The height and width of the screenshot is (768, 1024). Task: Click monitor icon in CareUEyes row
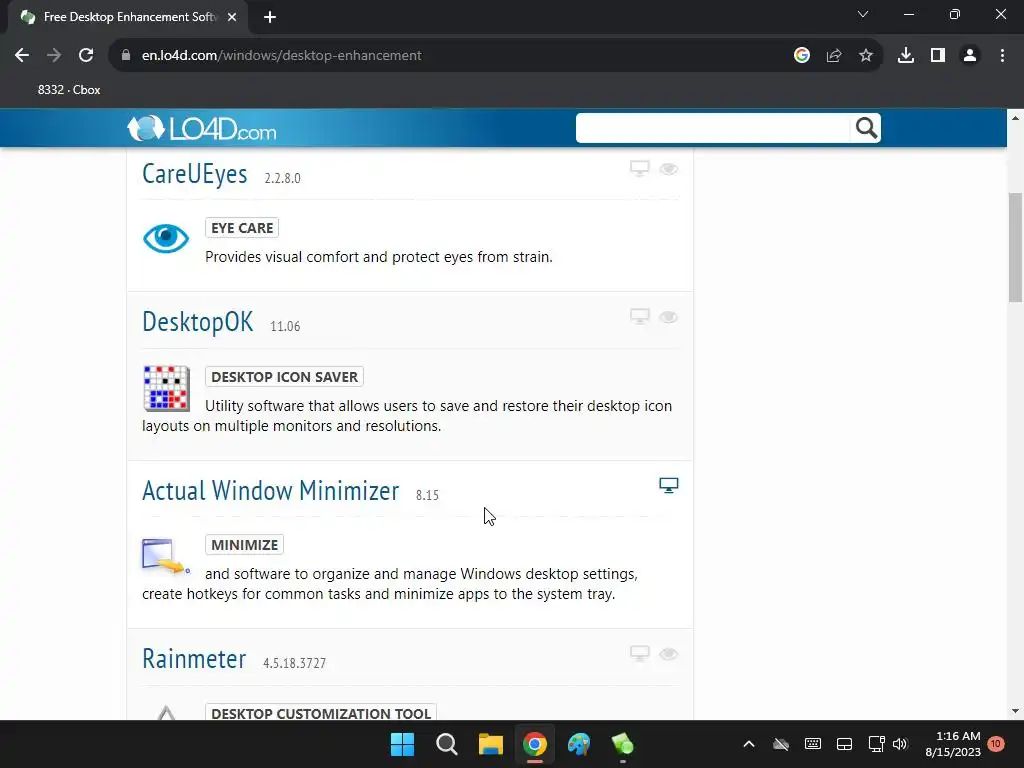[639, 168]
